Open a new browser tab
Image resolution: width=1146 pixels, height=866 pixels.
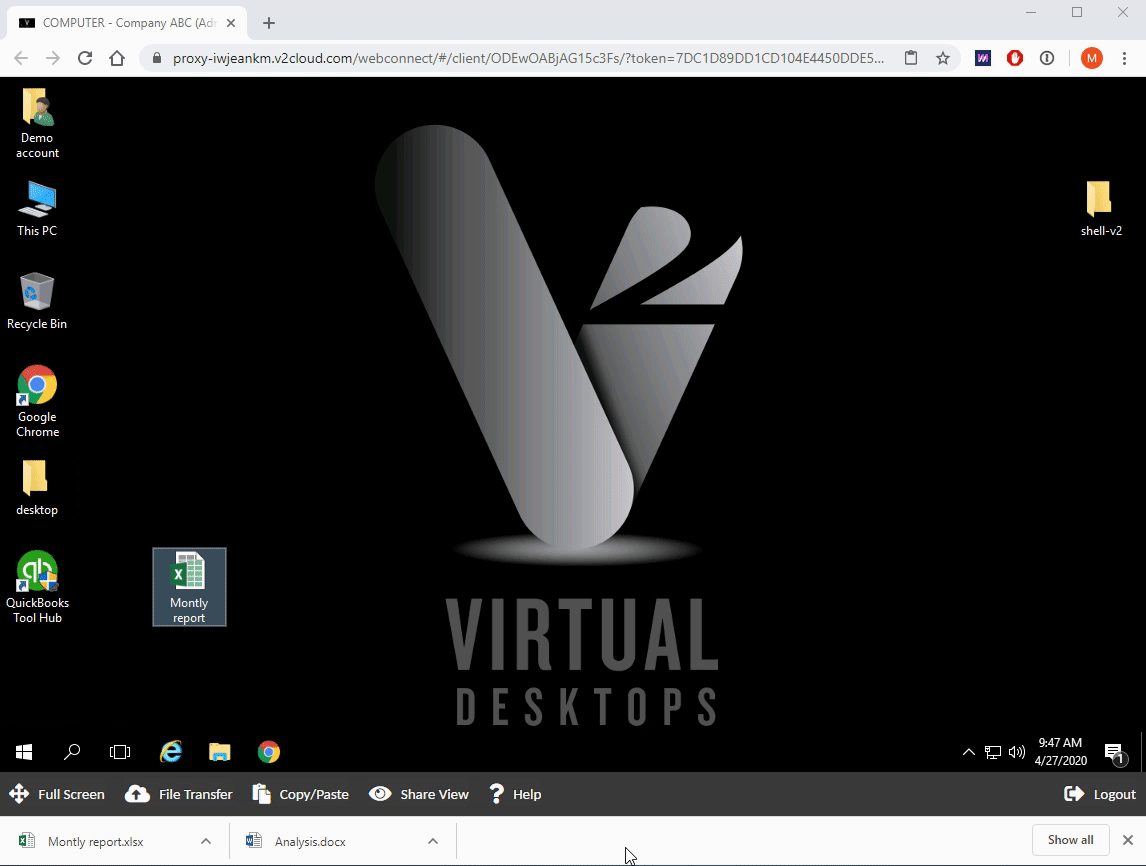(x=269, y=23)
